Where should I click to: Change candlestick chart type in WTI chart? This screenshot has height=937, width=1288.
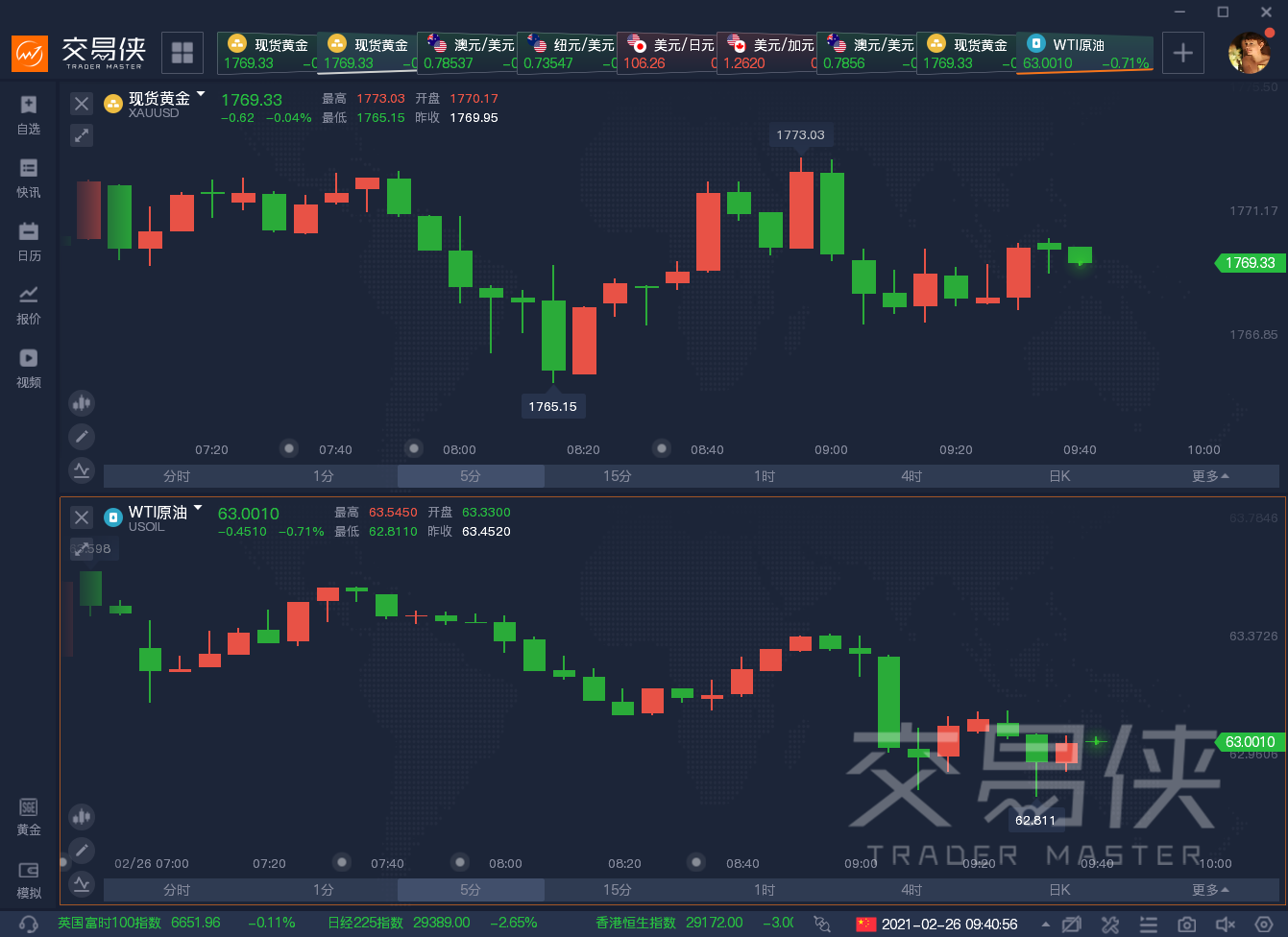click(82, 817)
